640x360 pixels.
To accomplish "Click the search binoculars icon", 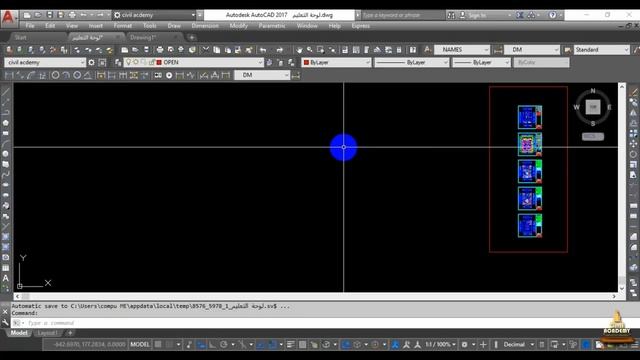I will (x=451, y=15).
